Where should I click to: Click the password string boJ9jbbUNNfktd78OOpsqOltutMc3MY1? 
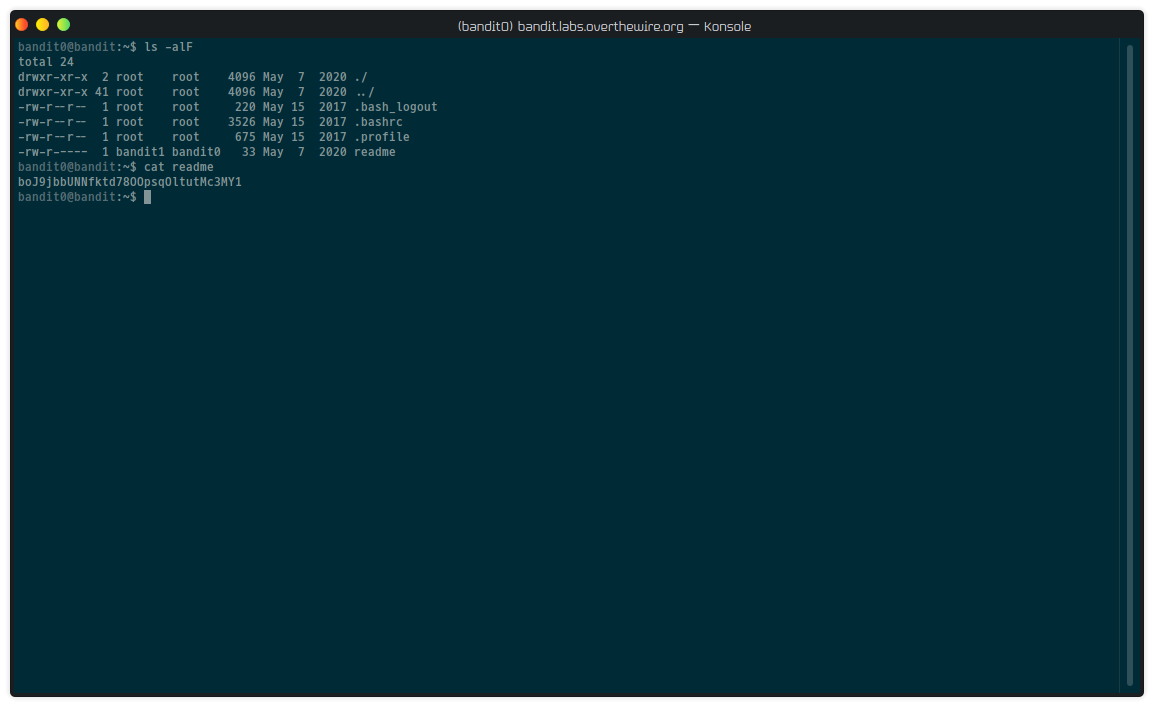[x=130, y=182]
